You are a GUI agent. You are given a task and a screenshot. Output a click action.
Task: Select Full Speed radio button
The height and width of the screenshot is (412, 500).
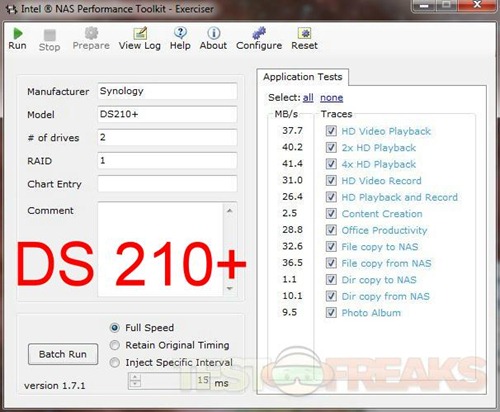pos(115,328)
